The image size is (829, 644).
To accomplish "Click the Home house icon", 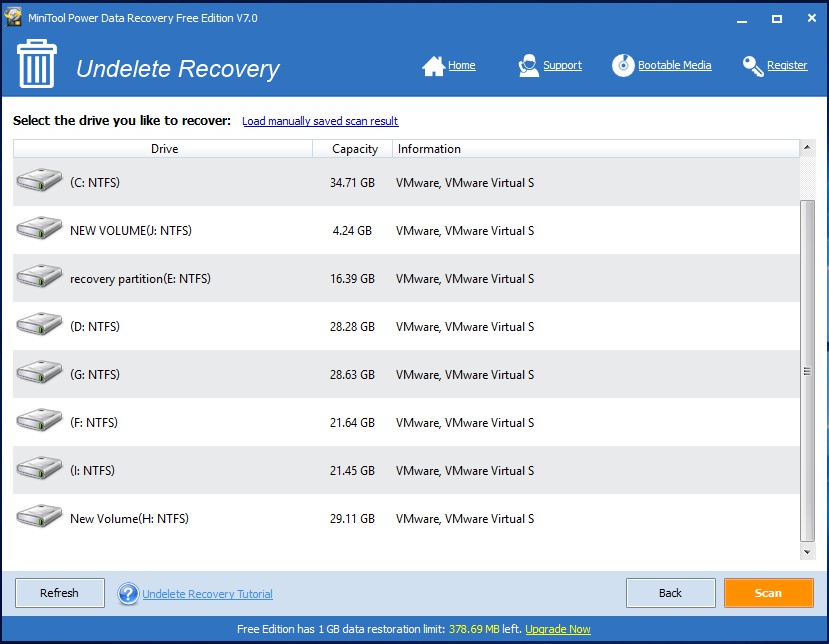I will tap(434, 66).
